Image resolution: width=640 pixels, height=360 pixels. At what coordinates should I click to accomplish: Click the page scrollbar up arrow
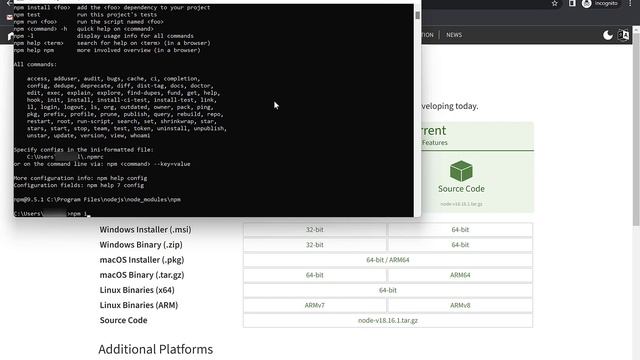point(636,29)
